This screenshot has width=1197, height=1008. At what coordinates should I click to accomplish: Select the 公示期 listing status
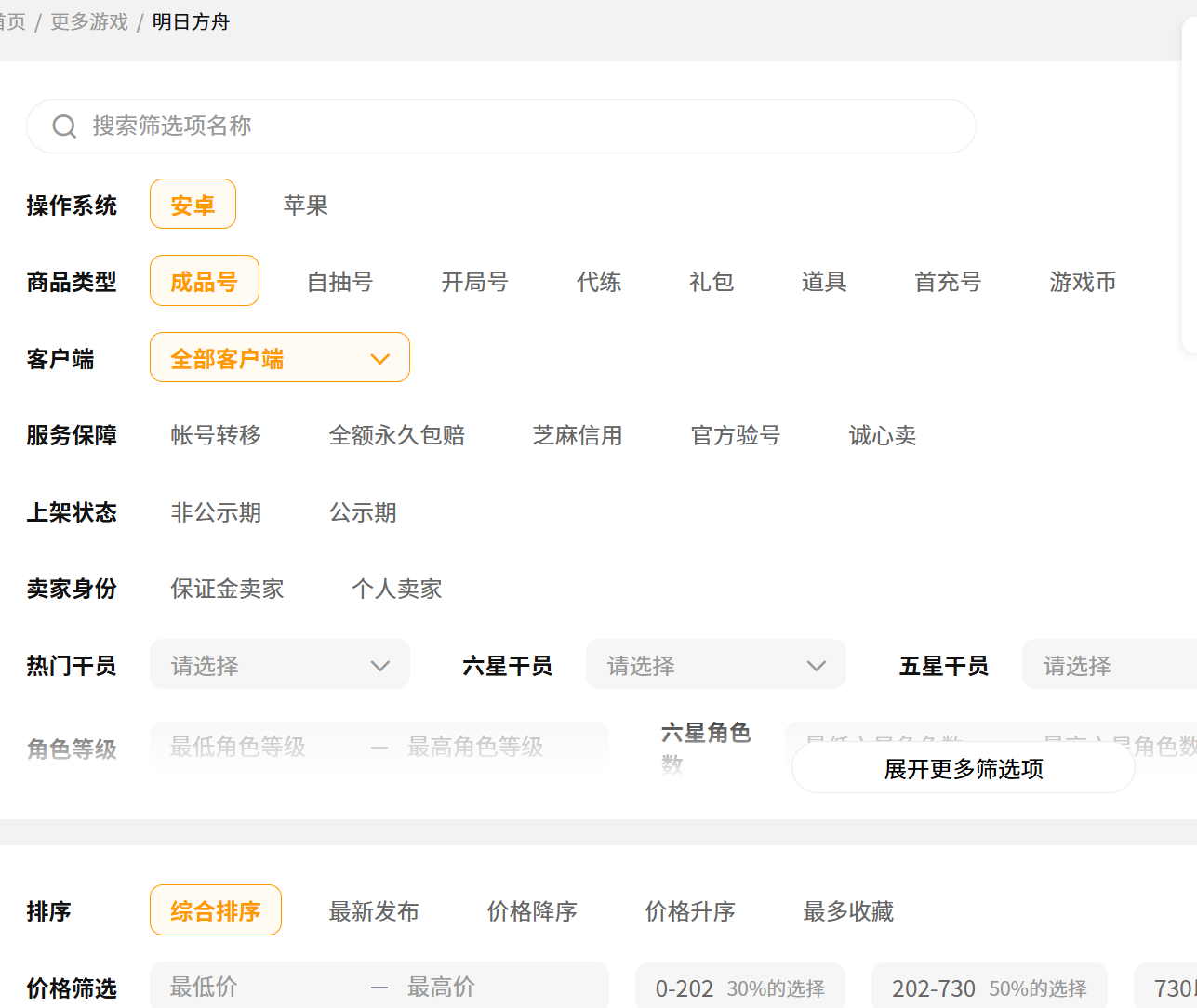click(363, 512)
